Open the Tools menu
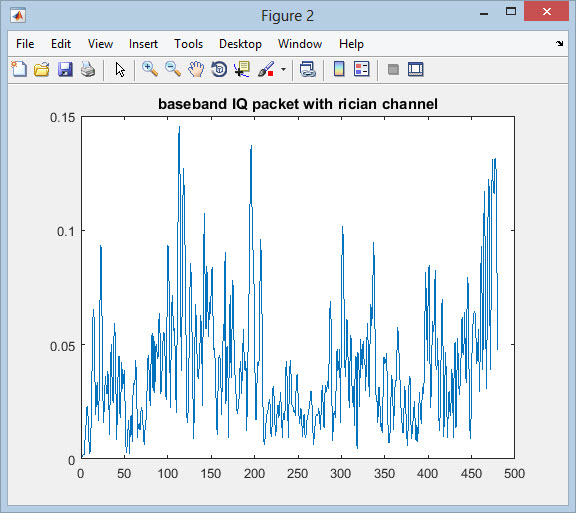 pyautogui.click(x=188, y=44)
